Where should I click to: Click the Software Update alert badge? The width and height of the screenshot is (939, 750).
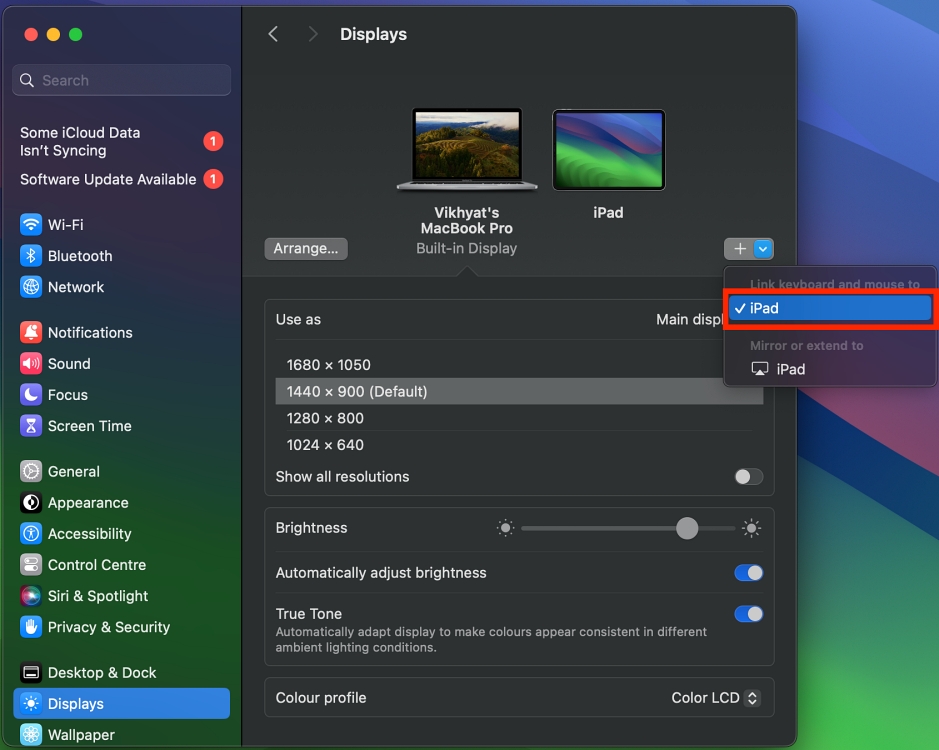click(213, 179)
